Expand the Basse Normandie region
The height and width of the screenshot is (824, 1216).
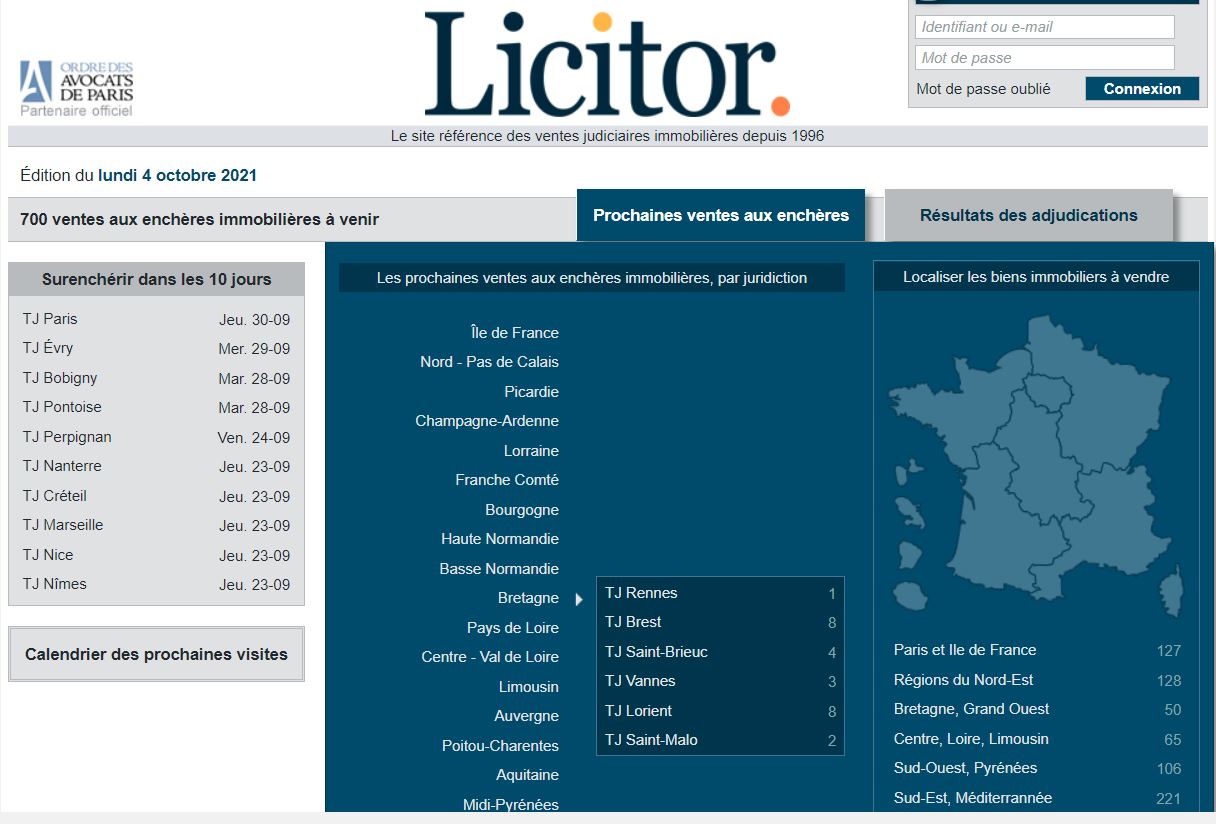499,569
